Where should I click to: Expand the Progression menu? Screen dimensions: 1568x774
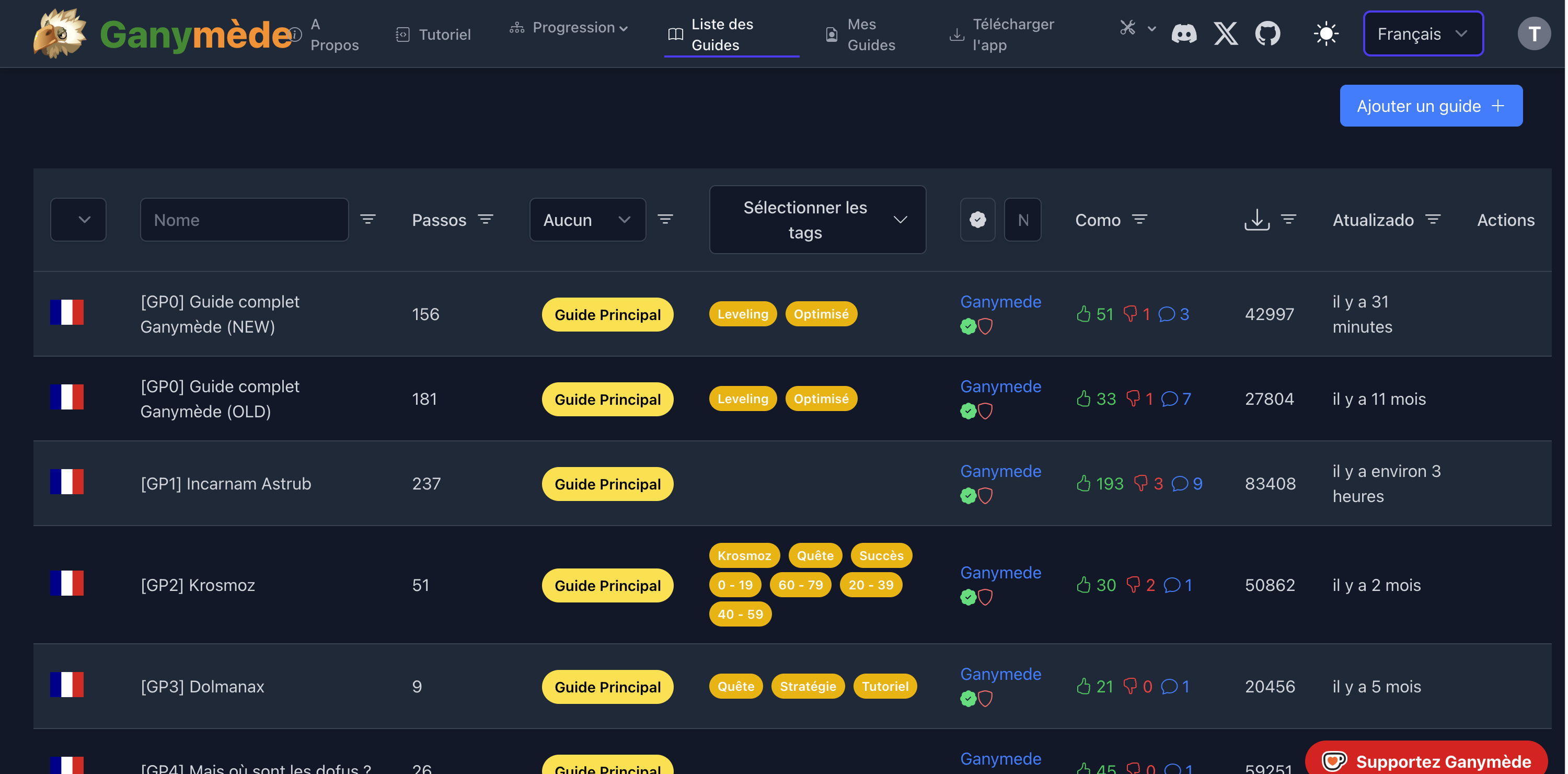click(x=569, y=27)
